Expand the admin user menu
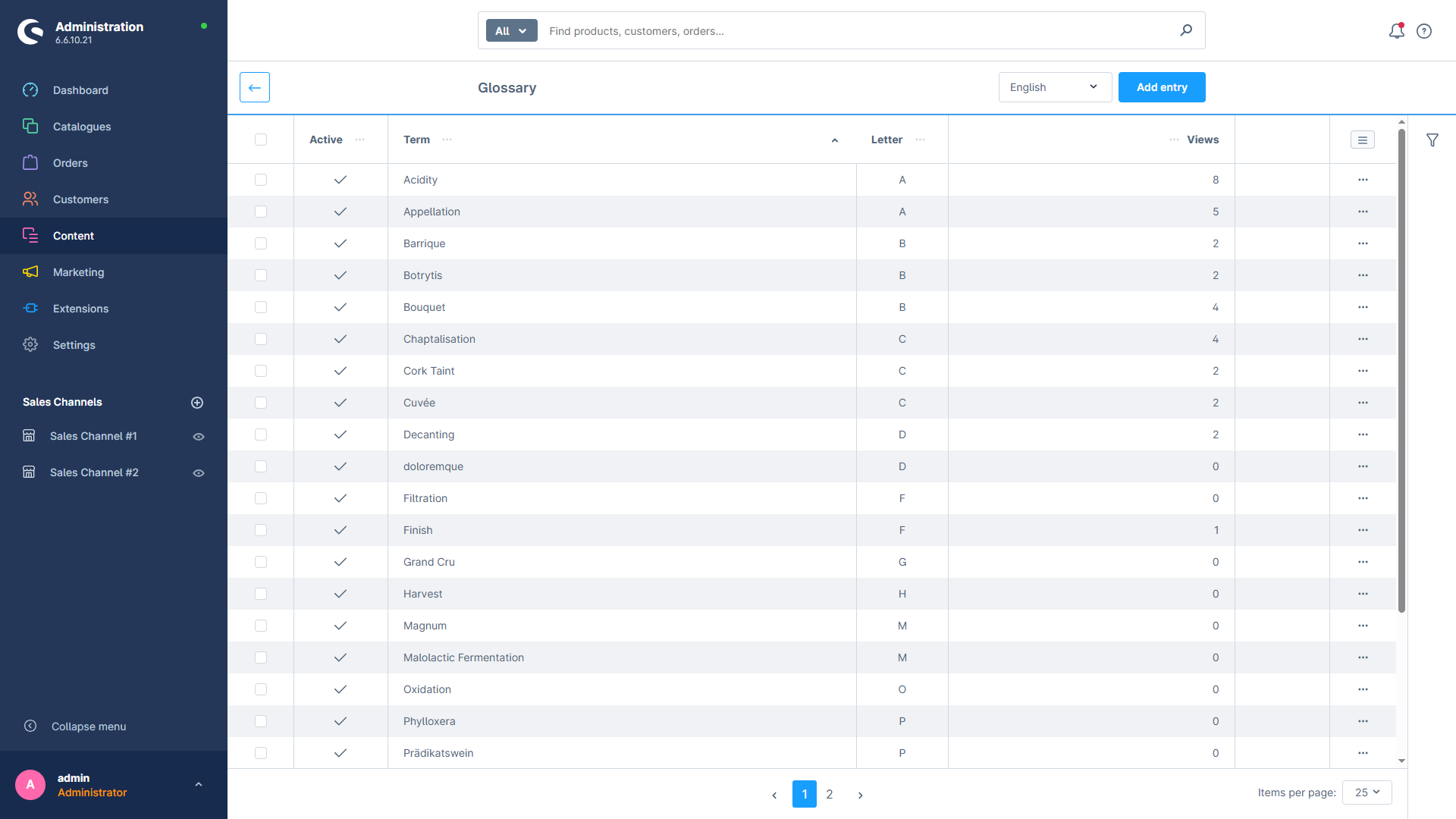1456x819 pixels. click(x=199, y=784)
